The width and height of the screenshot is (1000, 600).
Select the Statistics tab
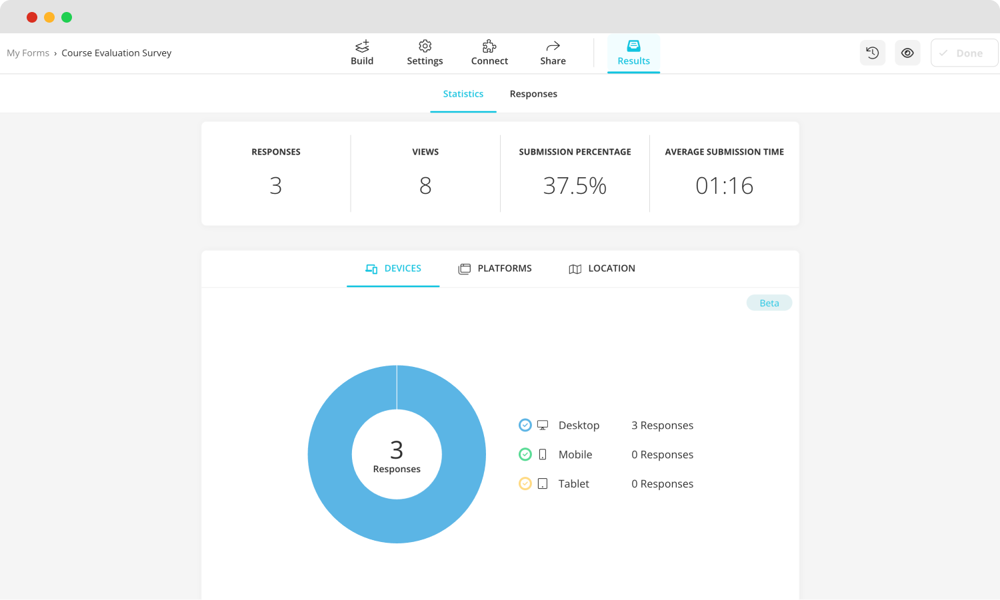pyautogui.click(x=462, y=93)
